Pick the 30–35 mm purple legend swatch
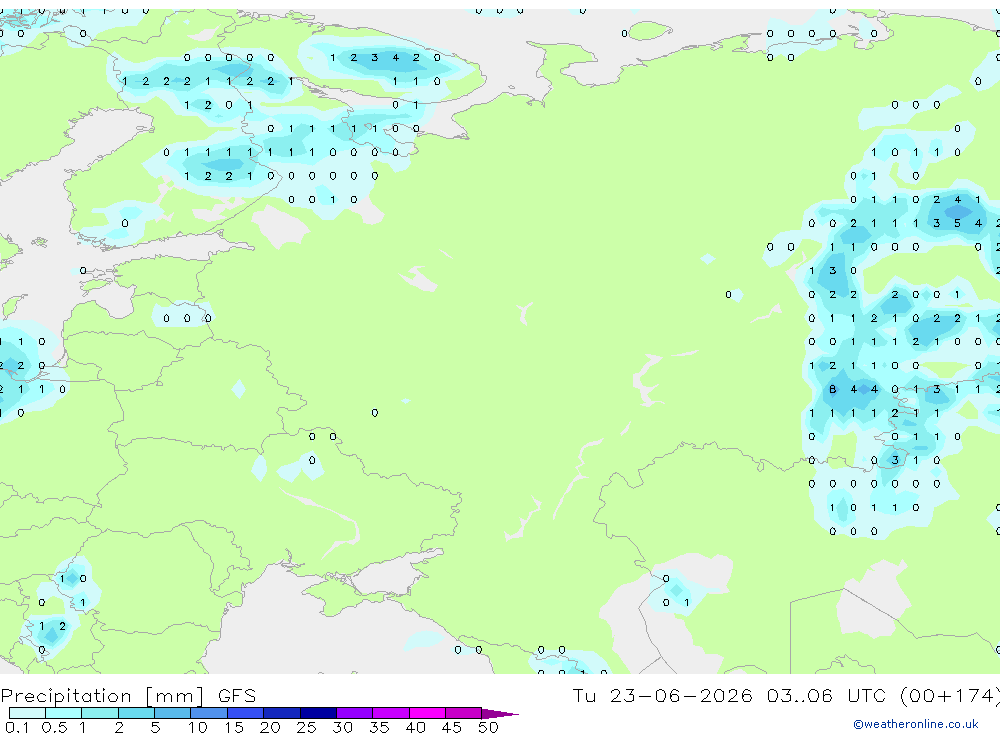Viewport: 1000px width, 733px height. tap(355, 713)
